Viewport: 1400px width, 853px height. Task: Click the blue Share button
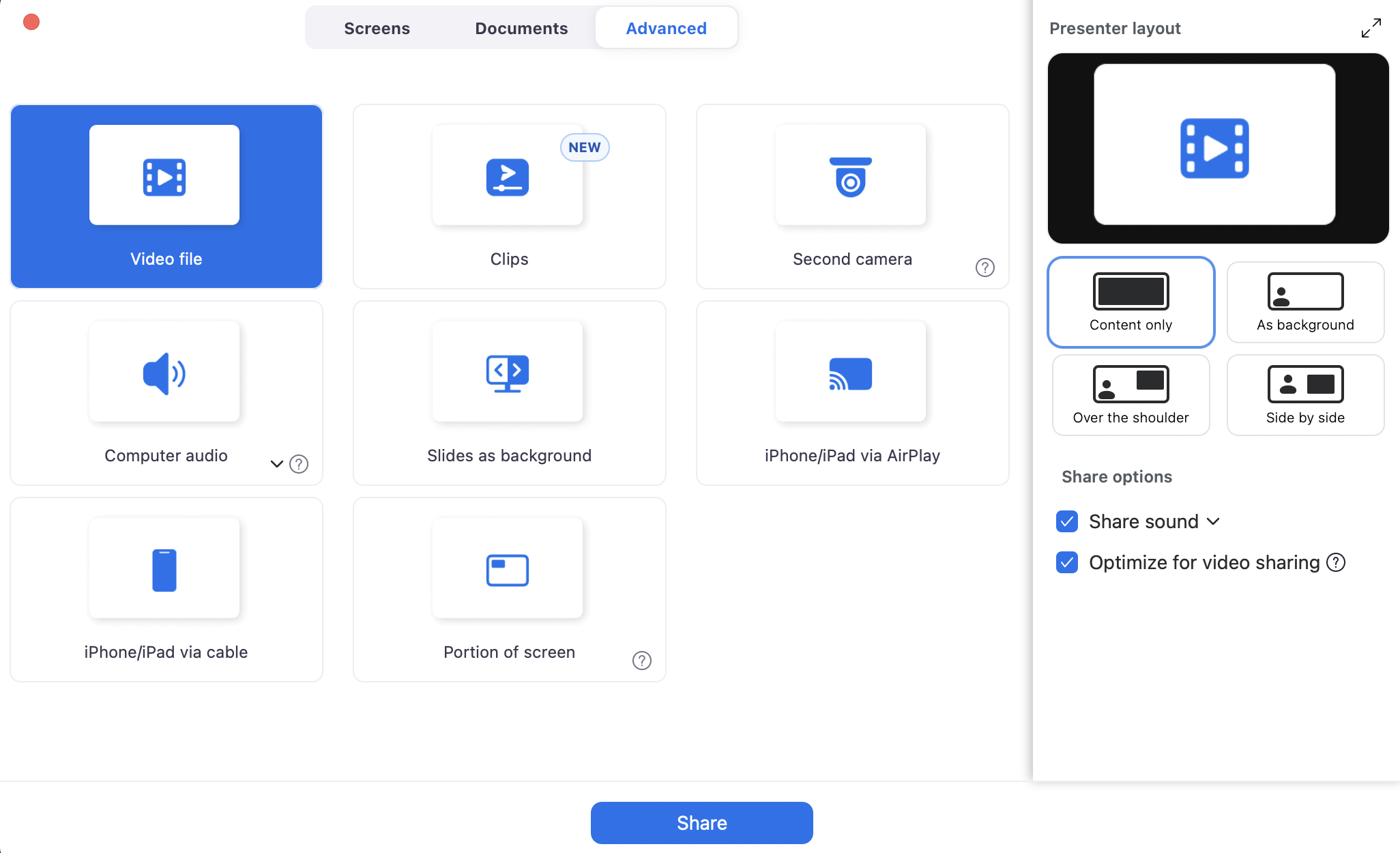coord(701,822)
